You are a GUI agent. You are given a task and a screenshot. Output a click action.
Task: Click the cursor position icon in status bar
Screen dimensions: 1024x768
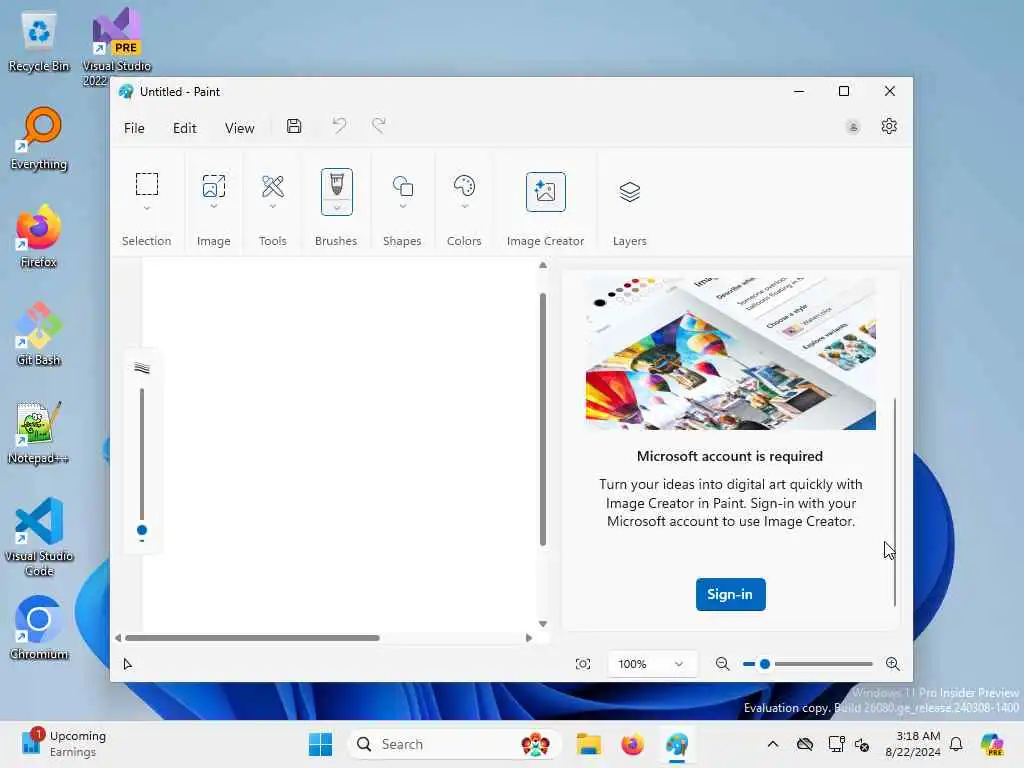pos(128,664)
